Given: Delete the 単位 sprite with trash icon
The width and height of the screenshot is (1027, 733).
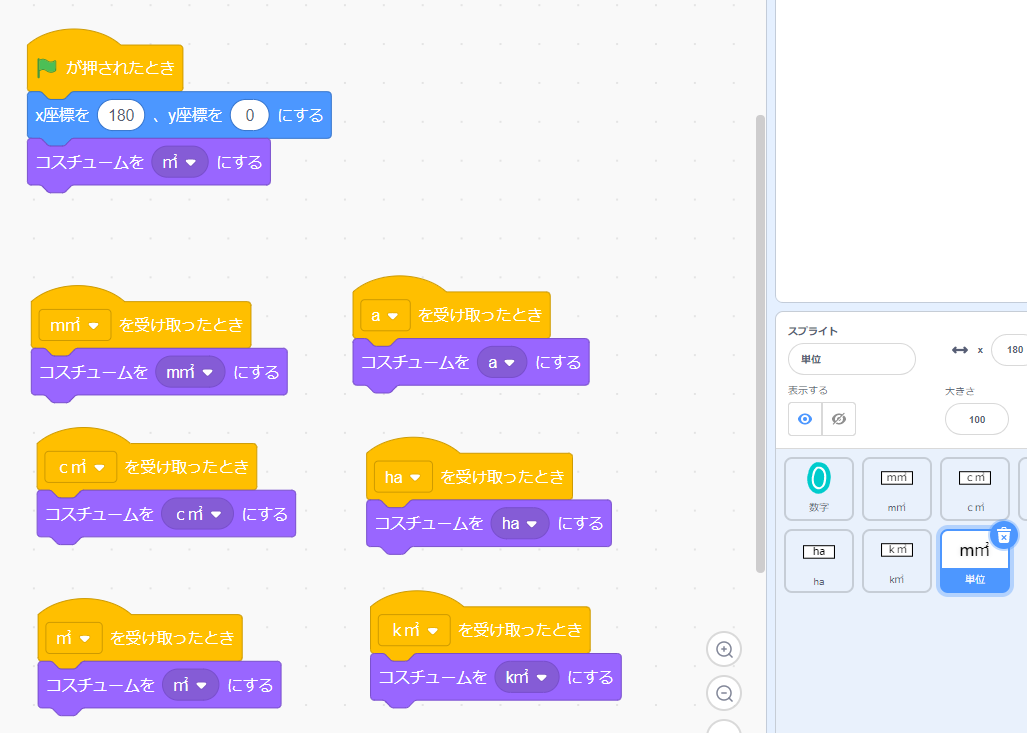Looking at the screenshot, I should tap(1004, 535).
